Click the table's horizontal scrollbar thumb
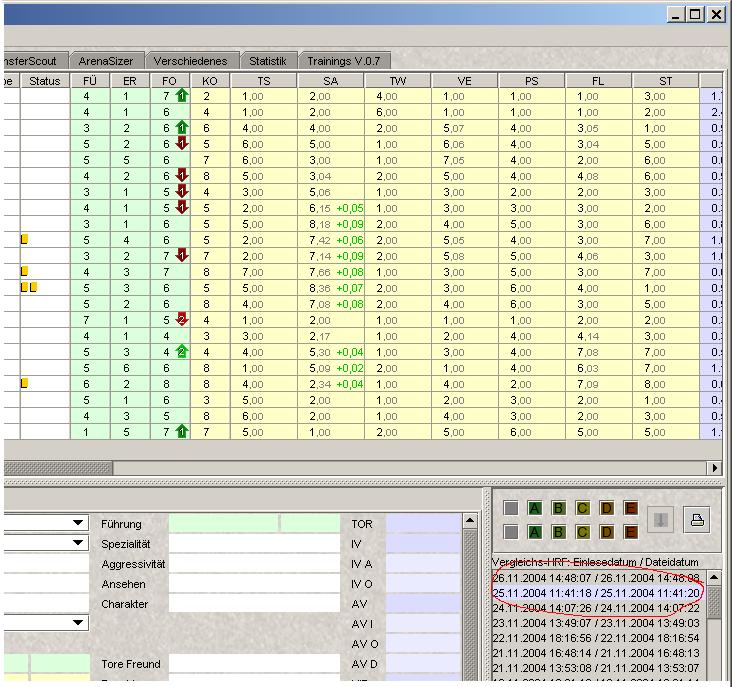The width and height of the screenshot is (732, 687). (x=58, y=468)
